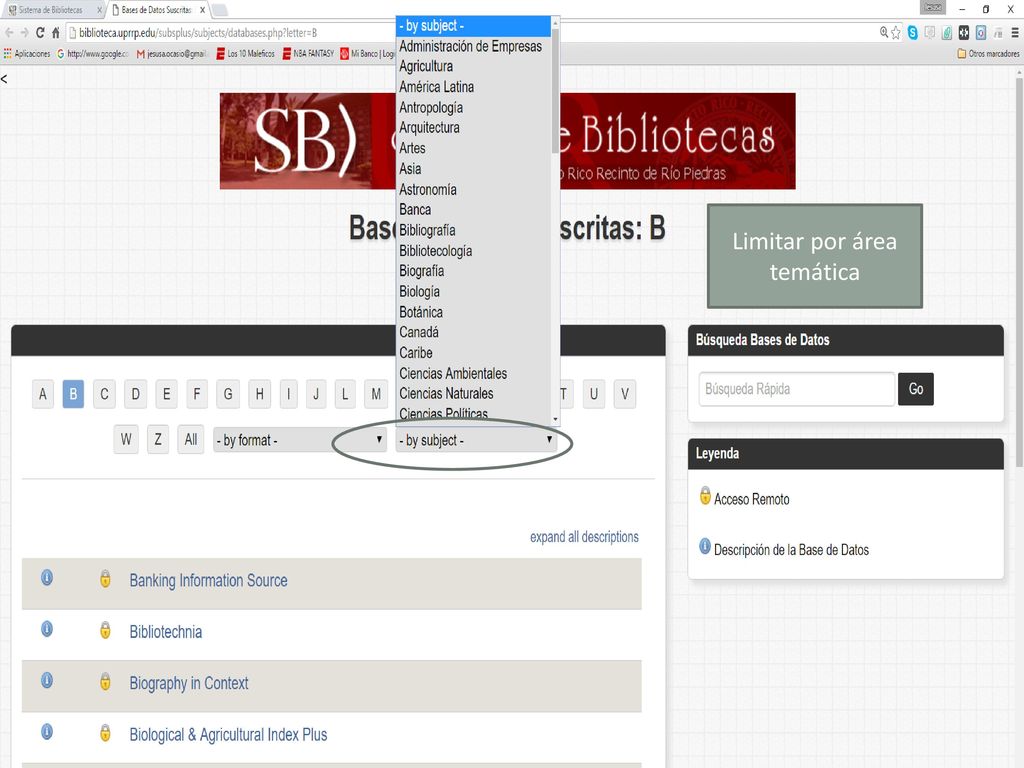Click into the Búsqueda Rápida search field
The width and height of the screenshot is (1024, 768).
(797, 389)
